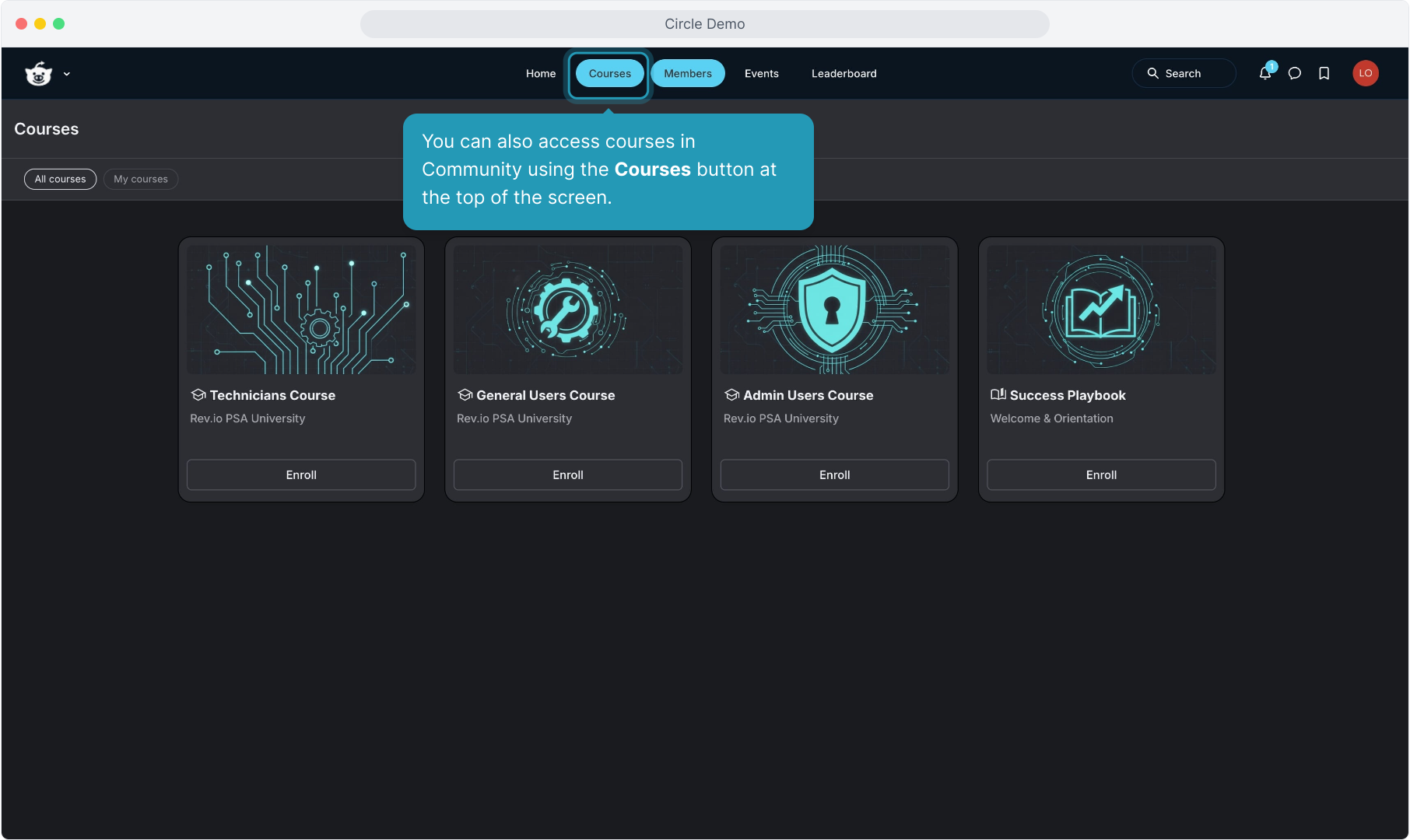This screenshot has width=1410, height=840.
Task: Switch to the My courses filter
Action: coord(141,179)
